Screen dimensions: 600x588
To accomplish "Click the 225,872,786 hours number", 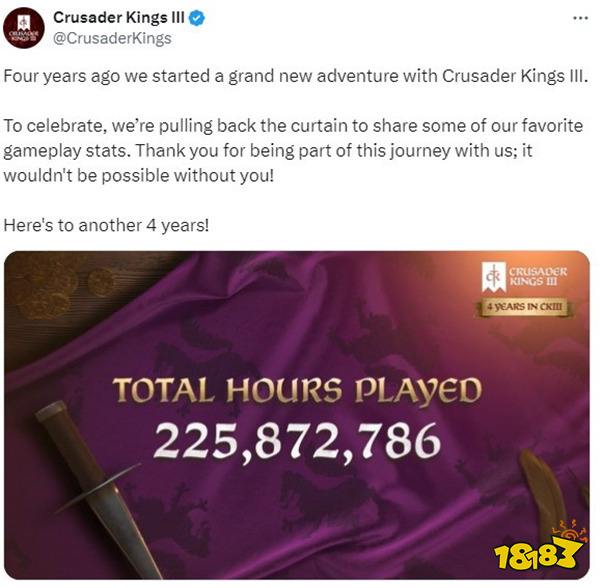I will point(297,441).
